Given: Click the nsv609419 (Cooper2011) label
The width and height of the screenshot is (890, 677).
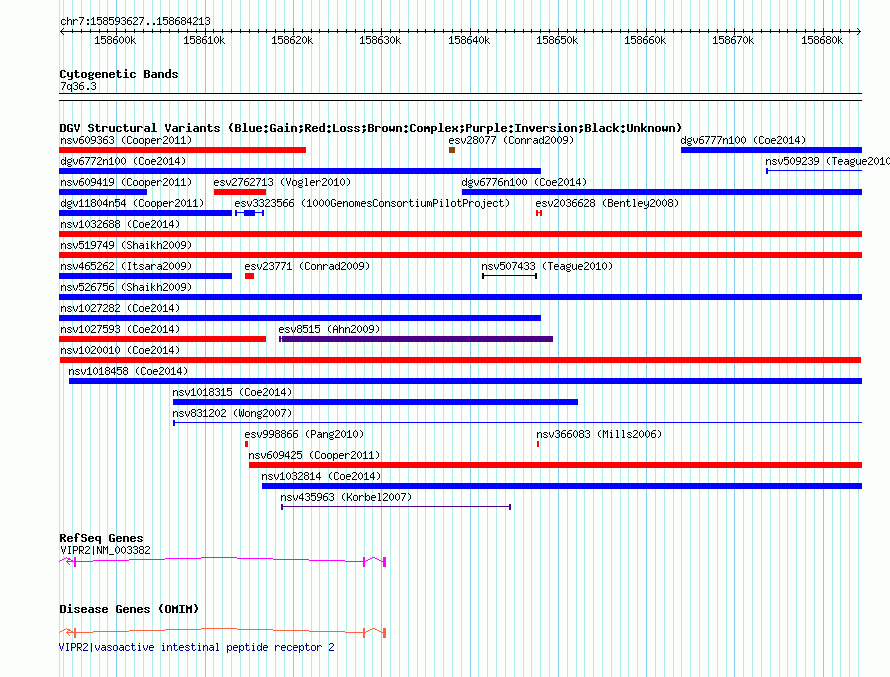Looking at the screenshot, I should 126,182.
